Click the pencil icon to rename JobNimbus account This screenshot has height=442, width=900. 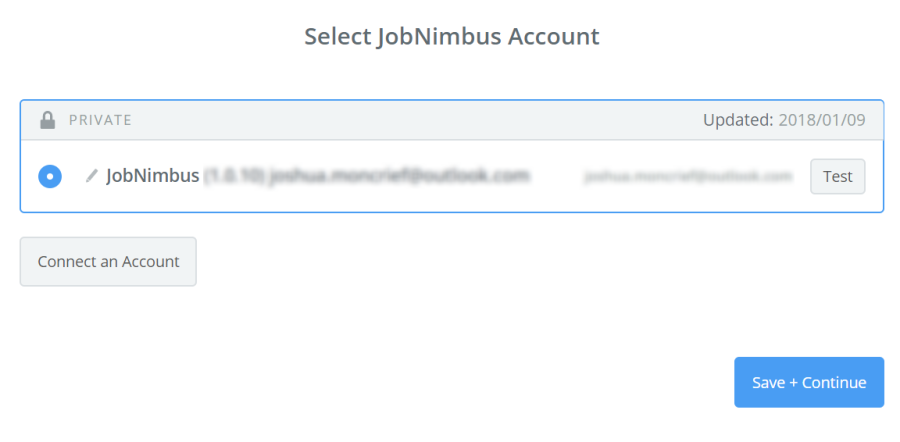coord(91,176)
